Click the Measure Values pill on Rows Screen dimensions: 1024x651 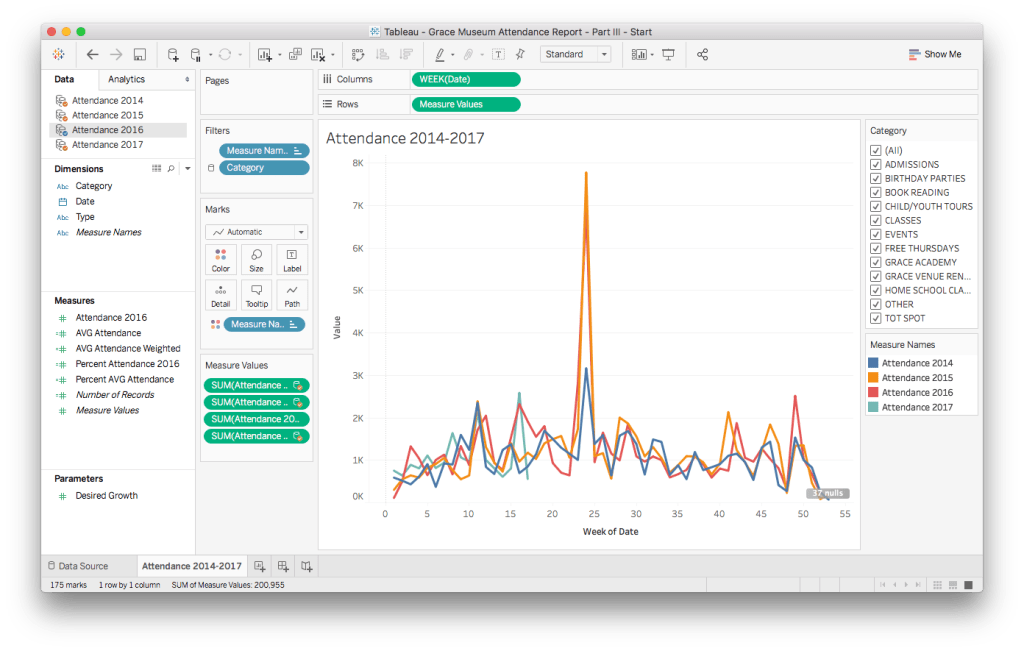pos(466,104)
